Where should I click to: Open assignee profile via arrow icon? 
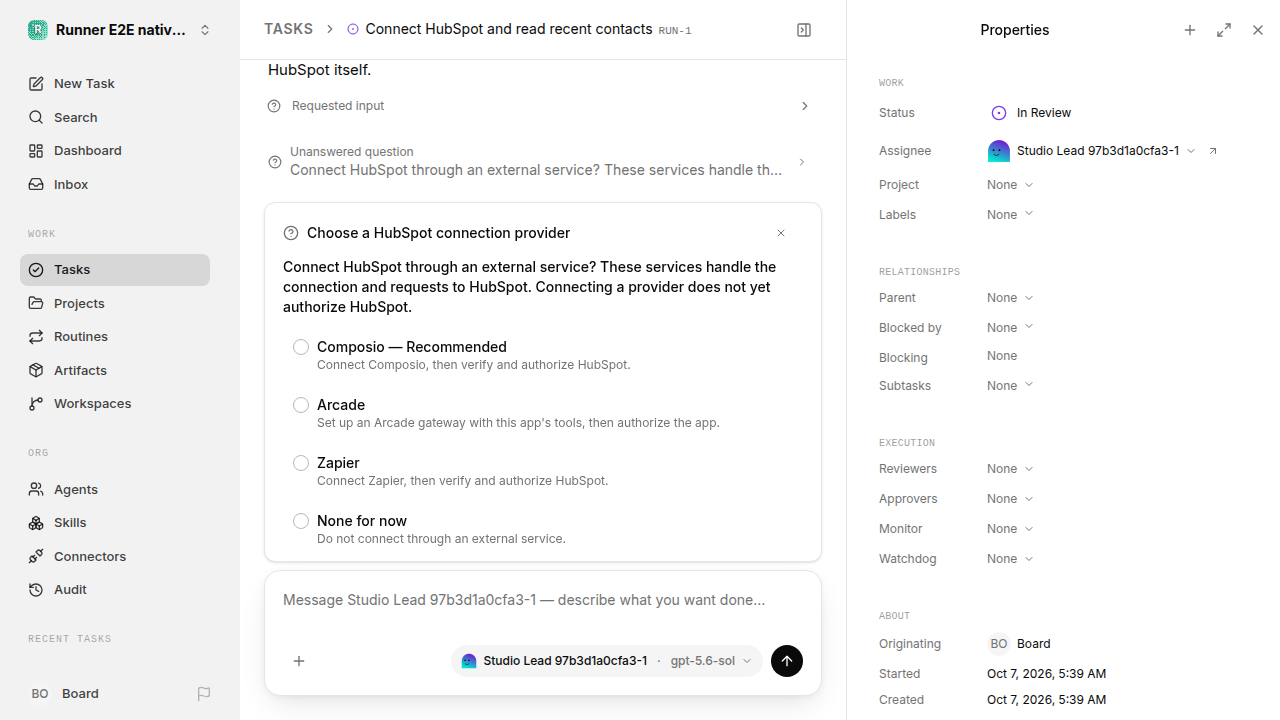[x=1213, y=151]
